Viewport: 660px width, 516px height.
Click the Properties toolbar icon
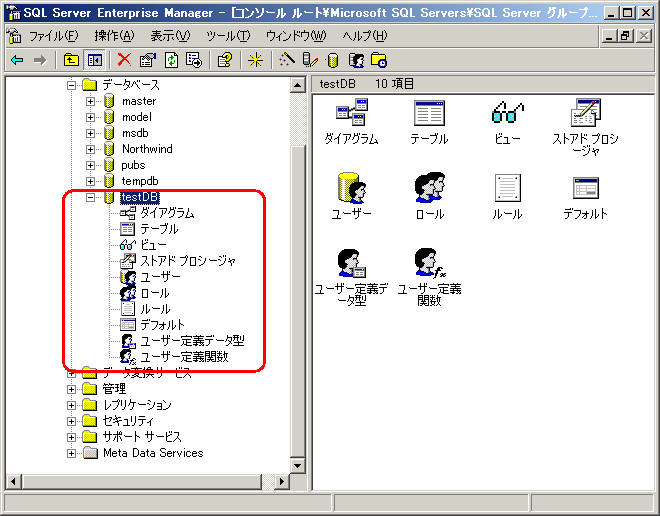(x=148, y=60)
